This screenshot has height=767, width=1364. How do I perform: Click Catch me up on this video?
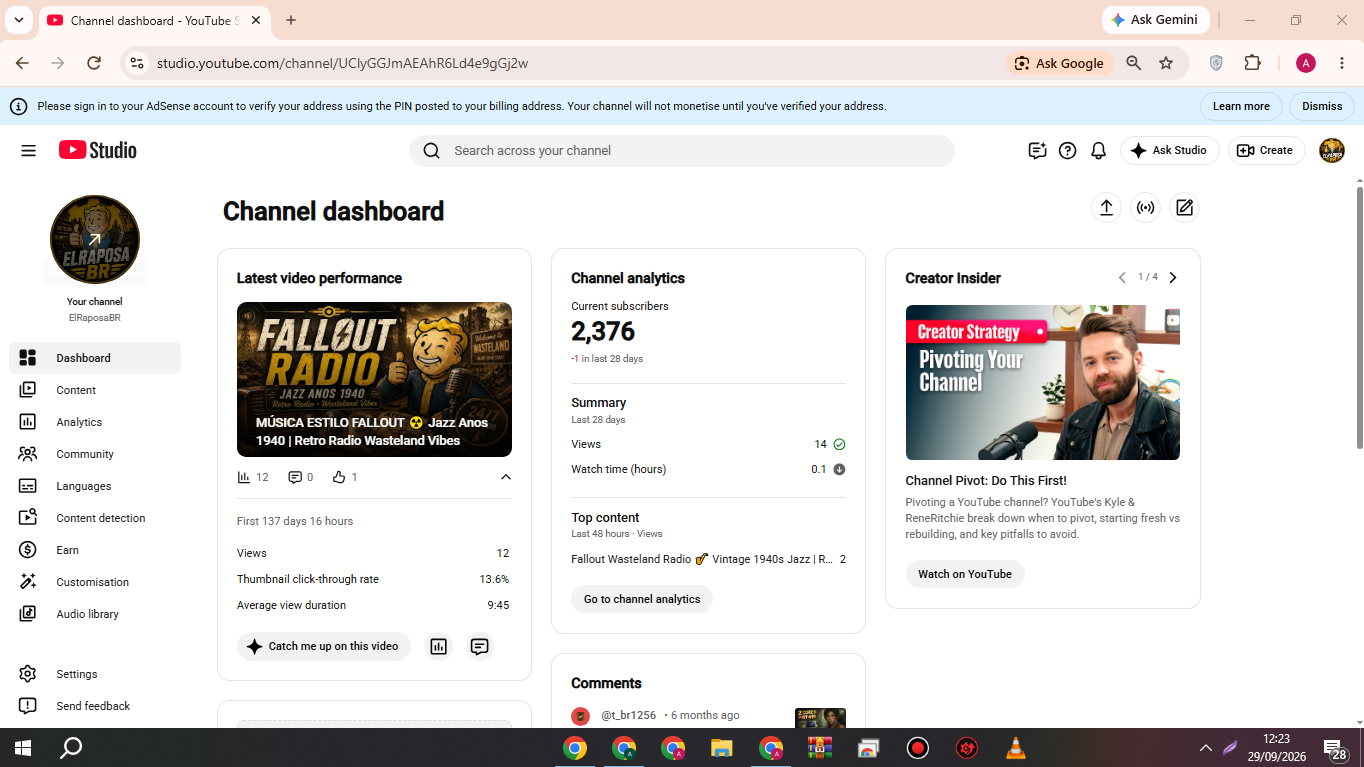(324, 646)
